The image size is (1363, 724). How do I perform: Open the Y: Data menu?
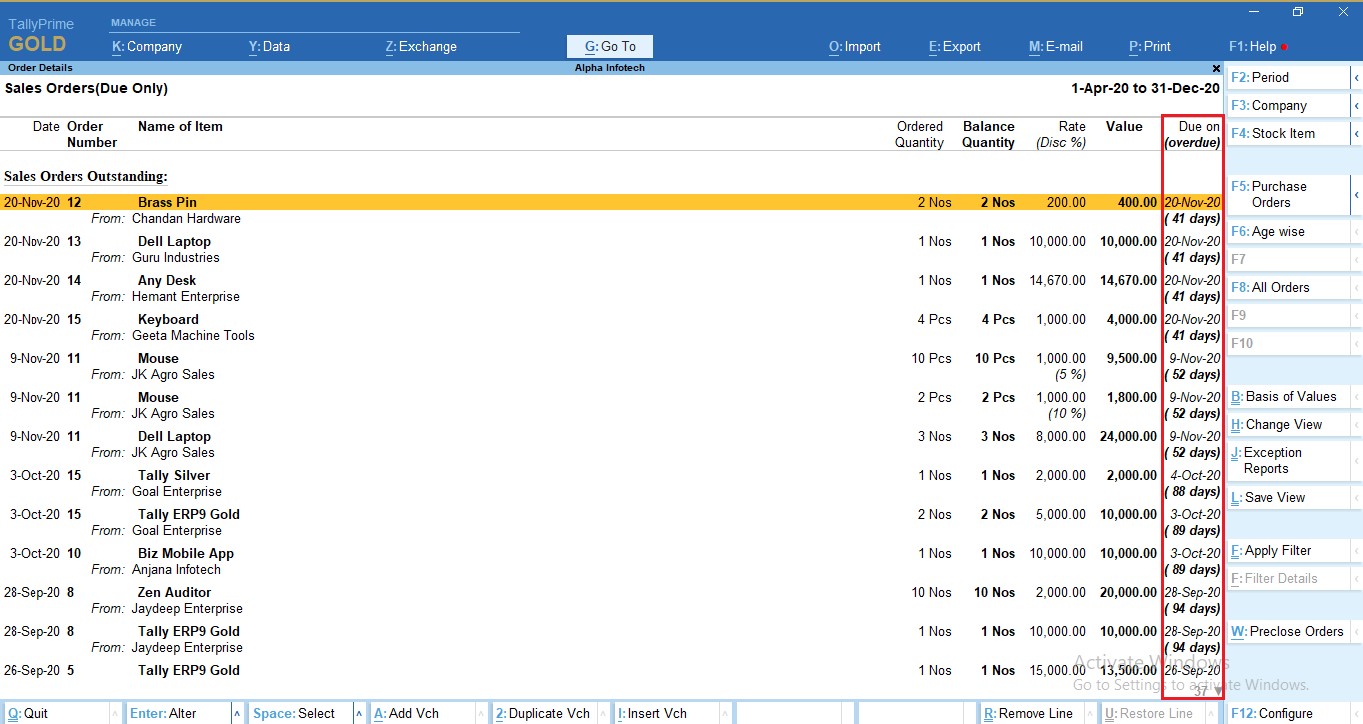pos(269,47)
